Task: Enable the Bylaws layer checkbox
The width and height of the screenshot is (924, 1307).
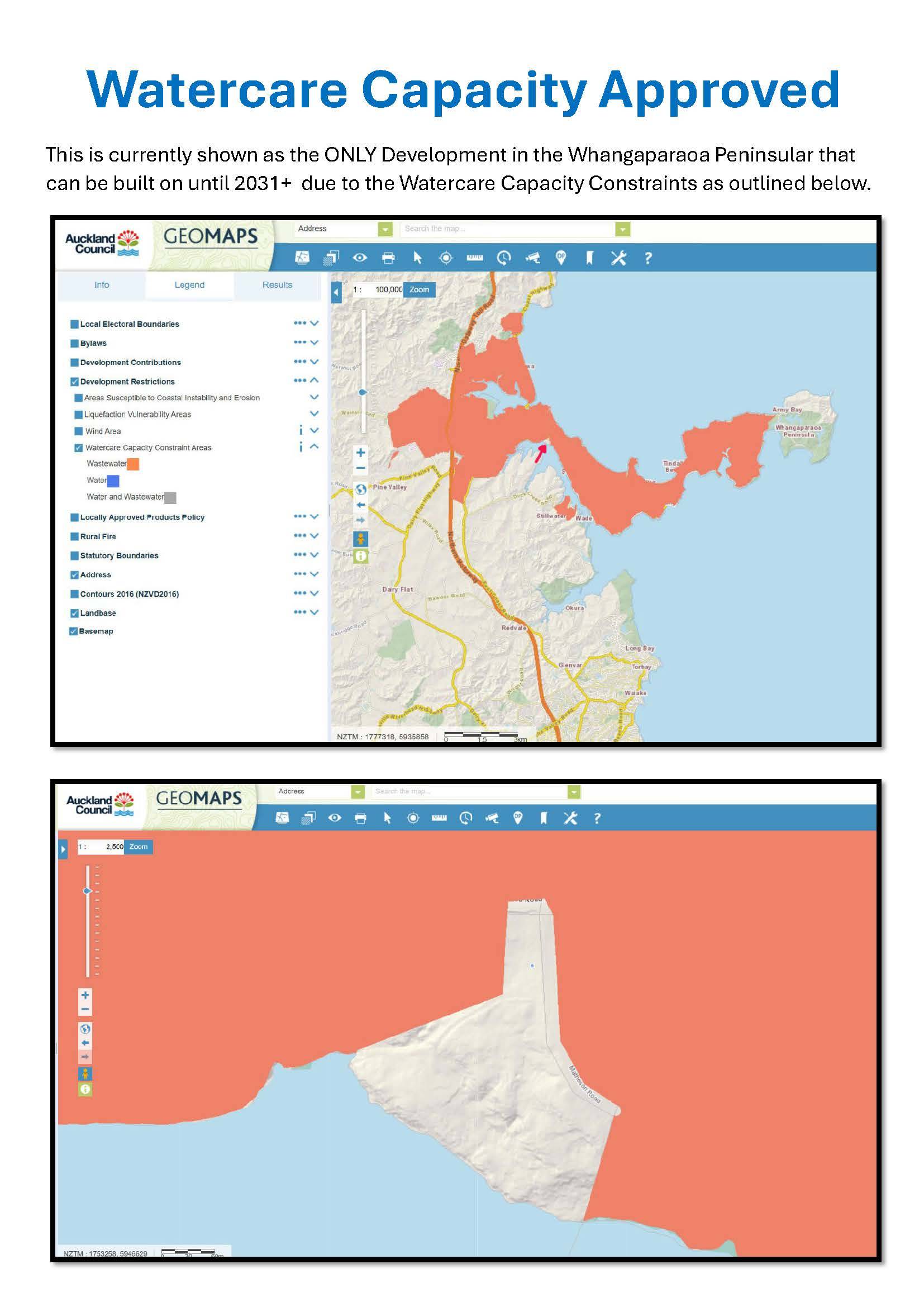Action: (74, 343)
